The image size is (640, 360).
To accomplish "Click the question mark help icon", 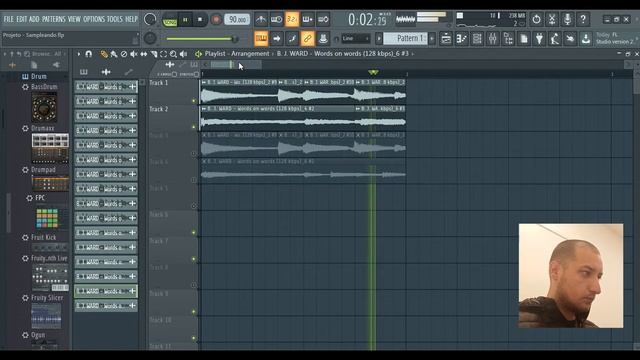I will click(x=583, y=19).
